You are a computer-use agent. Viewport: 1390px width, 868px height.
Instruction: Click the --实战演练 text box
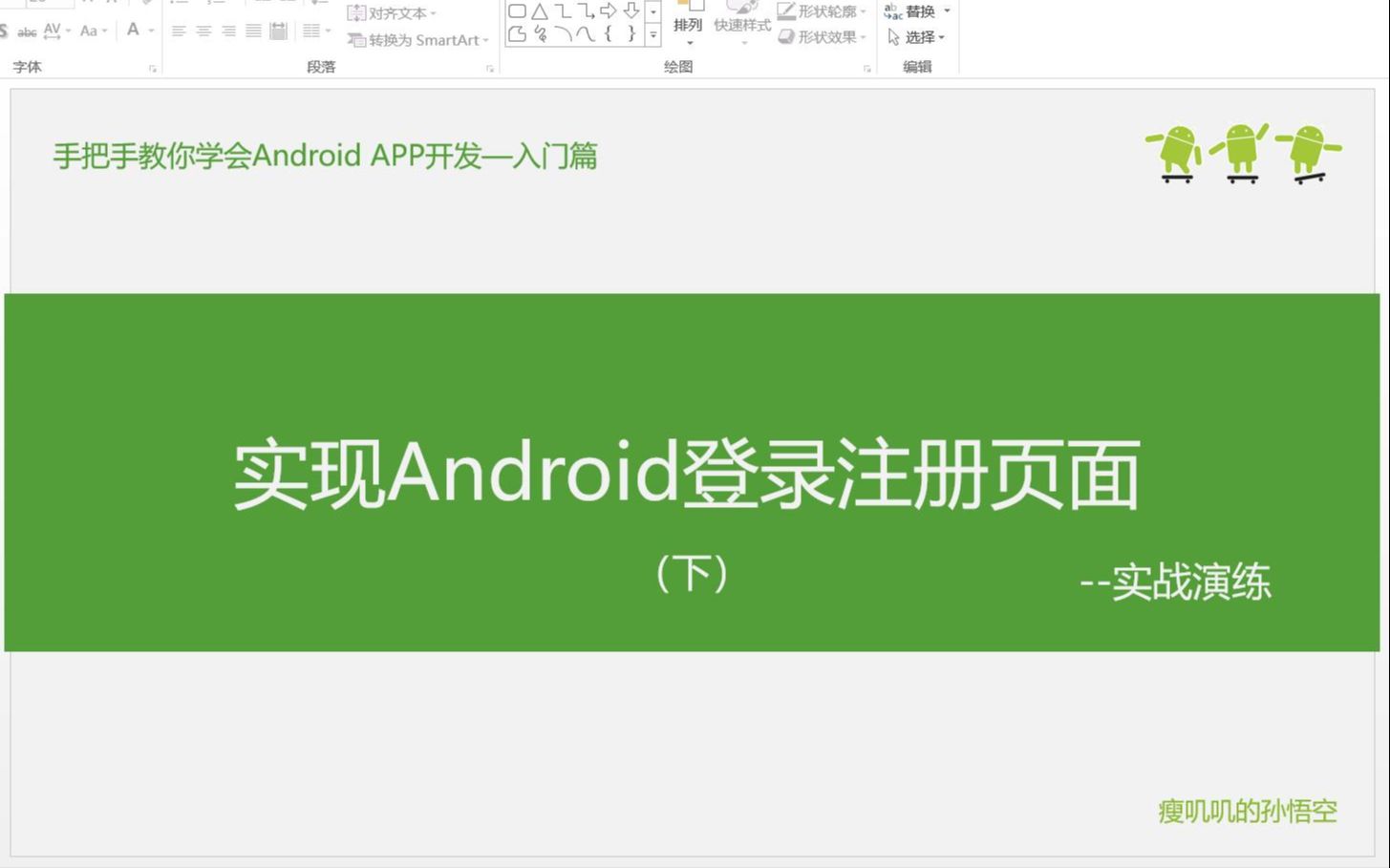click(1175, 582)
